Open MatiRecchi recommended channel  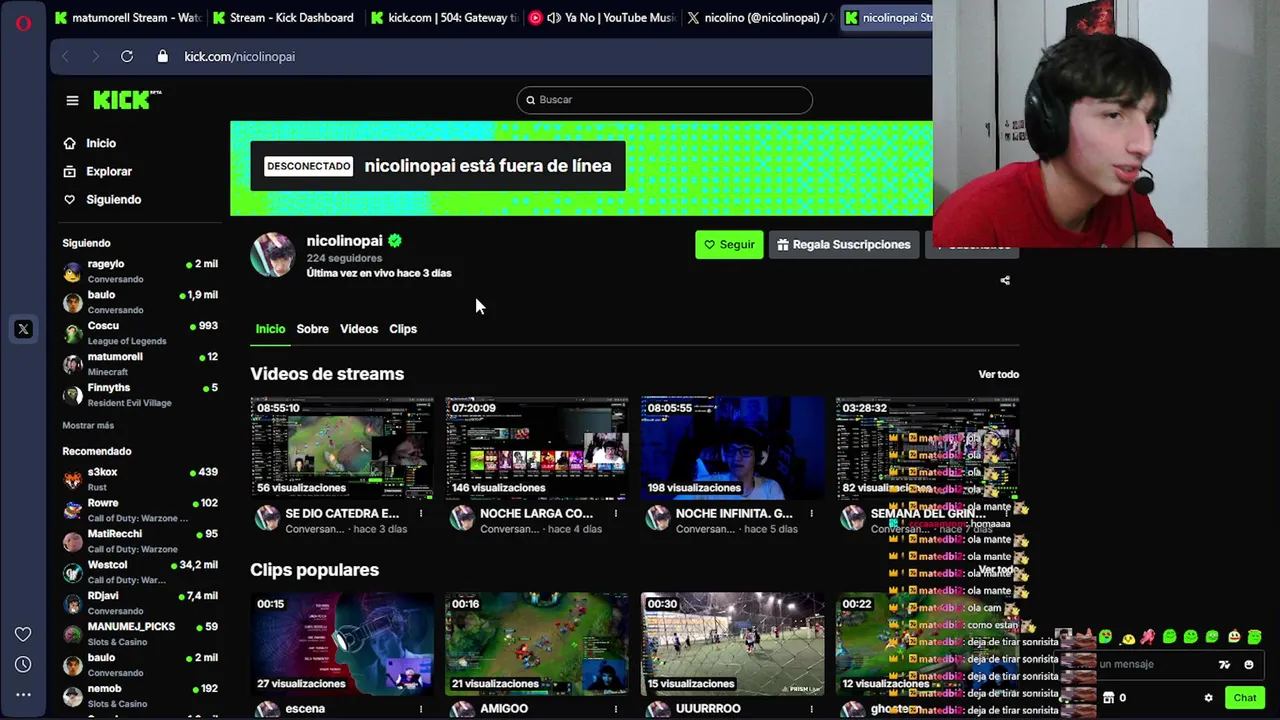tap(140, 540)
